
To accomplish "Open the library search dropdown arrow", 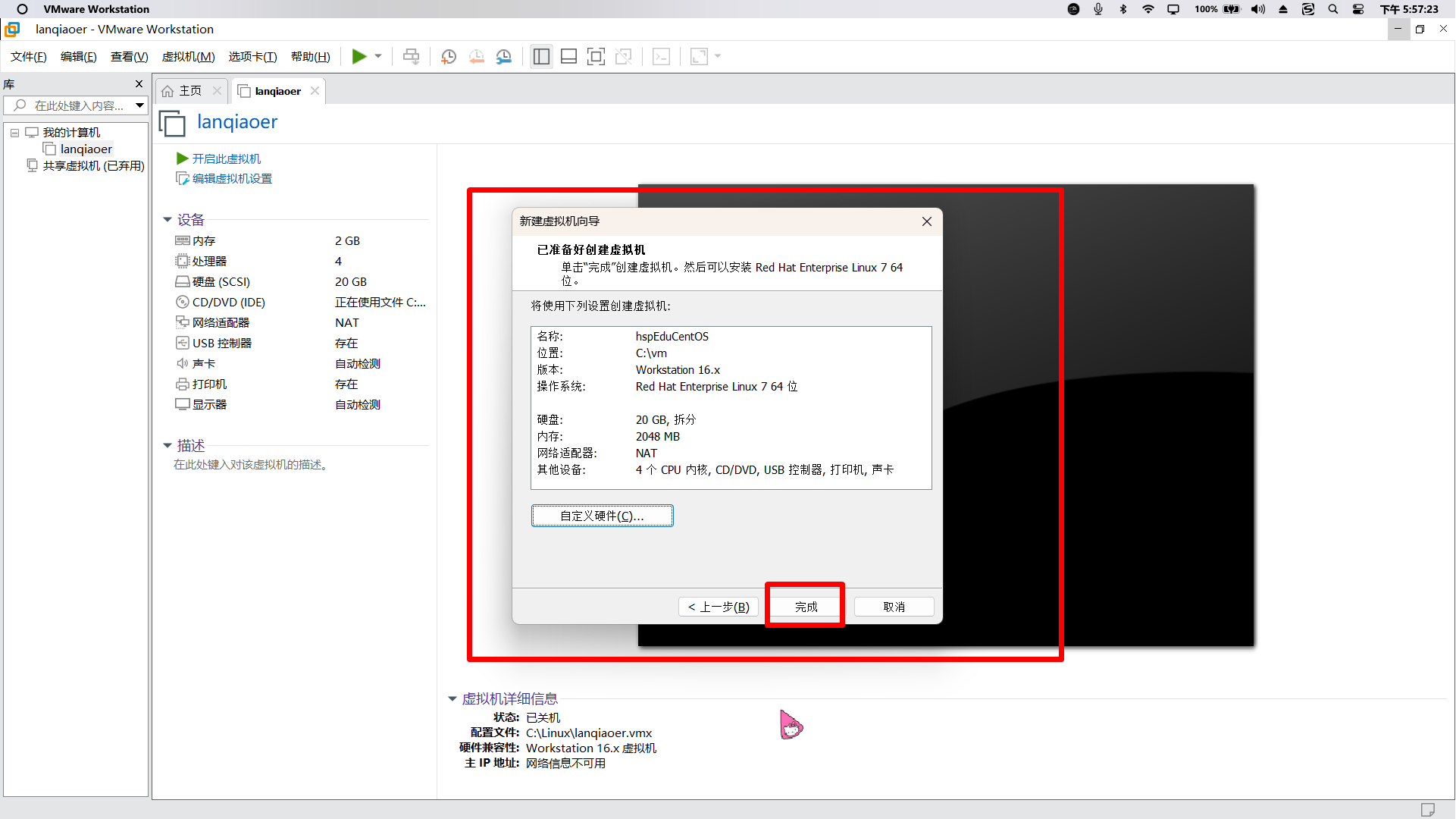I will click(140, 105).
